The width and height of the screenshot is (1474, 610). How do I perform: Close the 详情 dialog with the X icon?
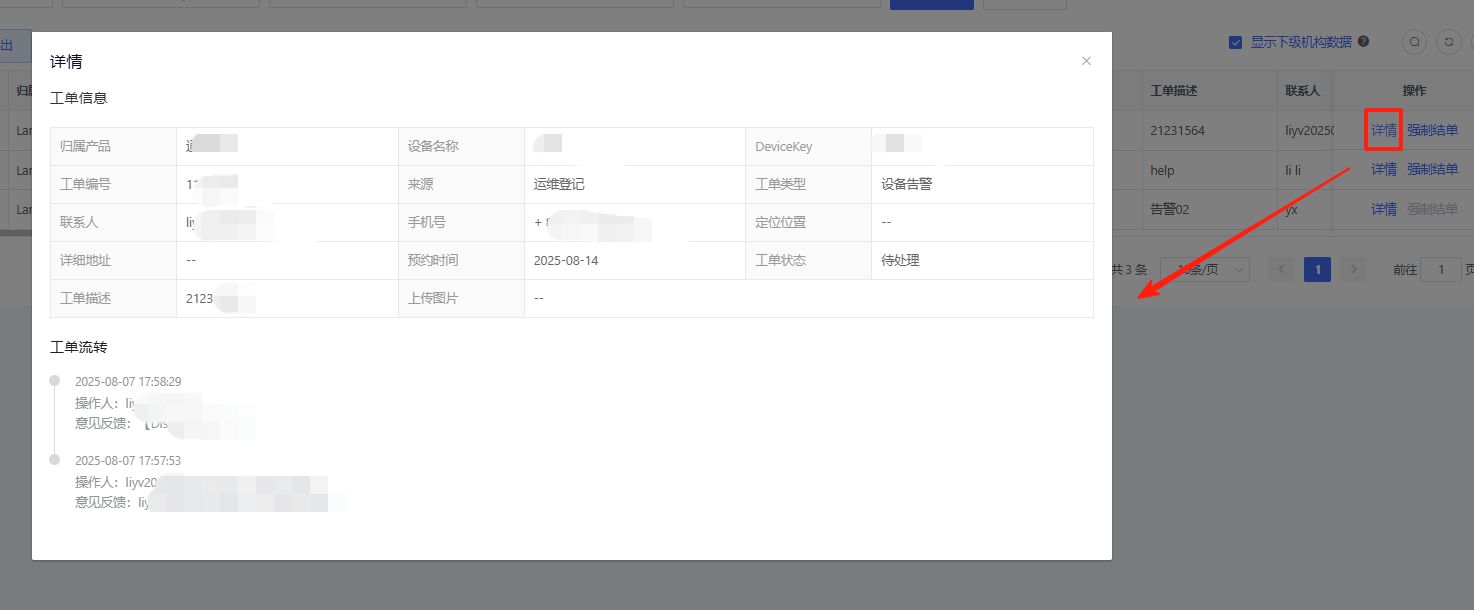click(x=1086, y=61)
